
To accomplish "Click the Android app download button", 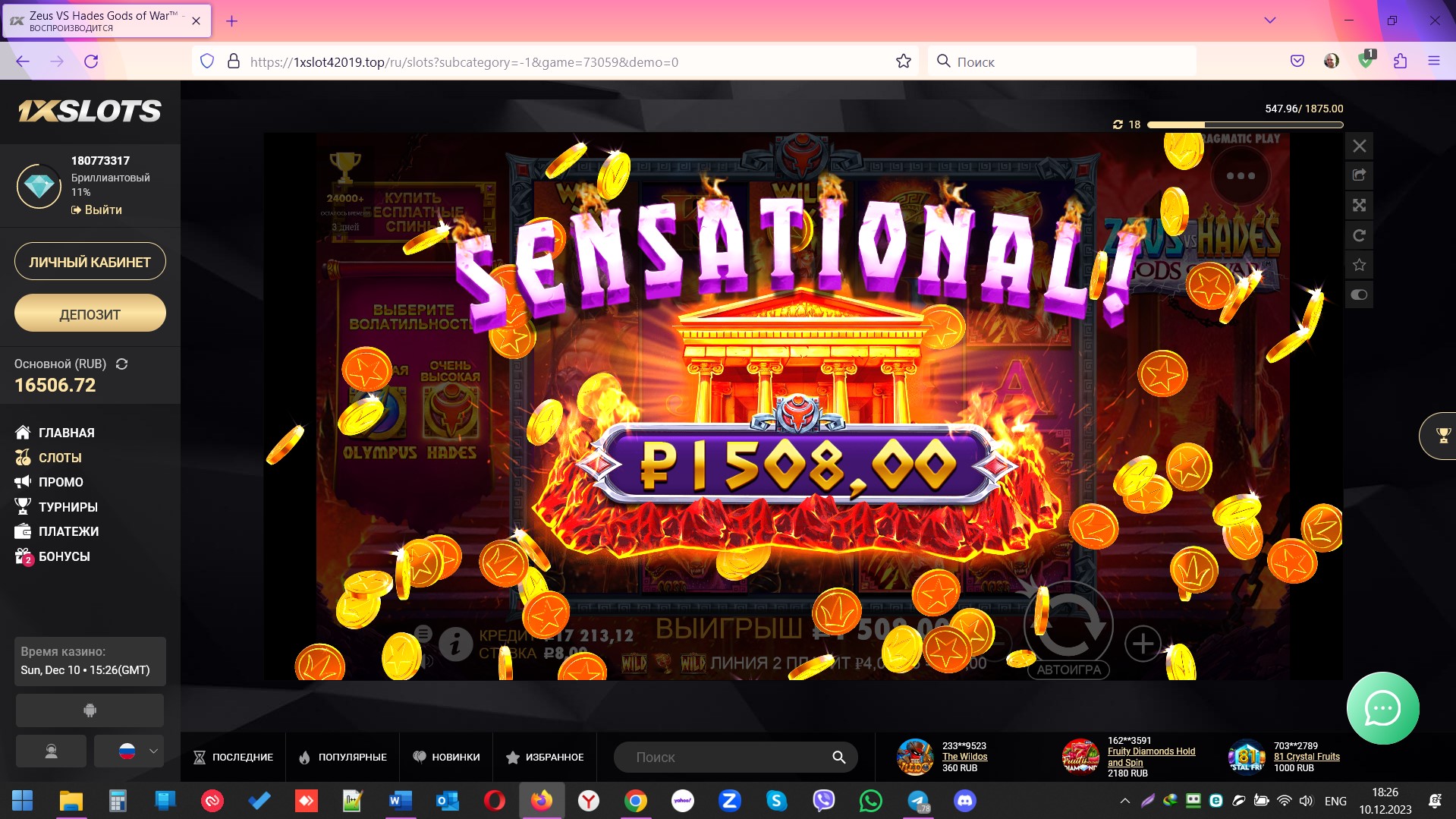I will [90, 710].
